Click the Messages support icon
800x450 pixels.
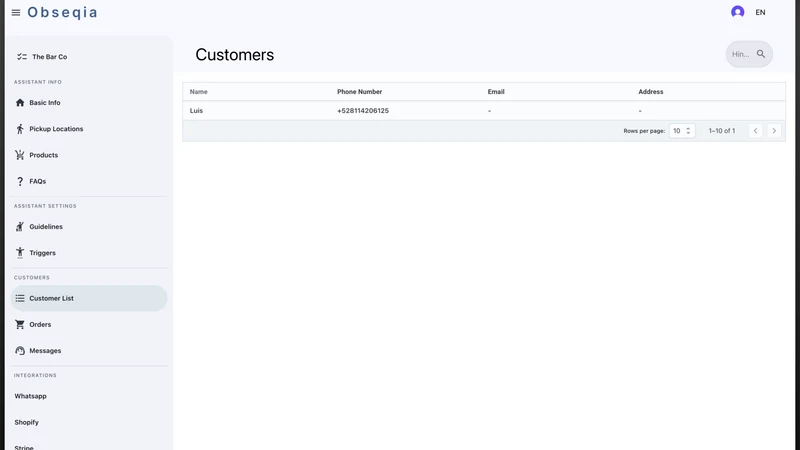pyautogui.click(x=20, y=351)
